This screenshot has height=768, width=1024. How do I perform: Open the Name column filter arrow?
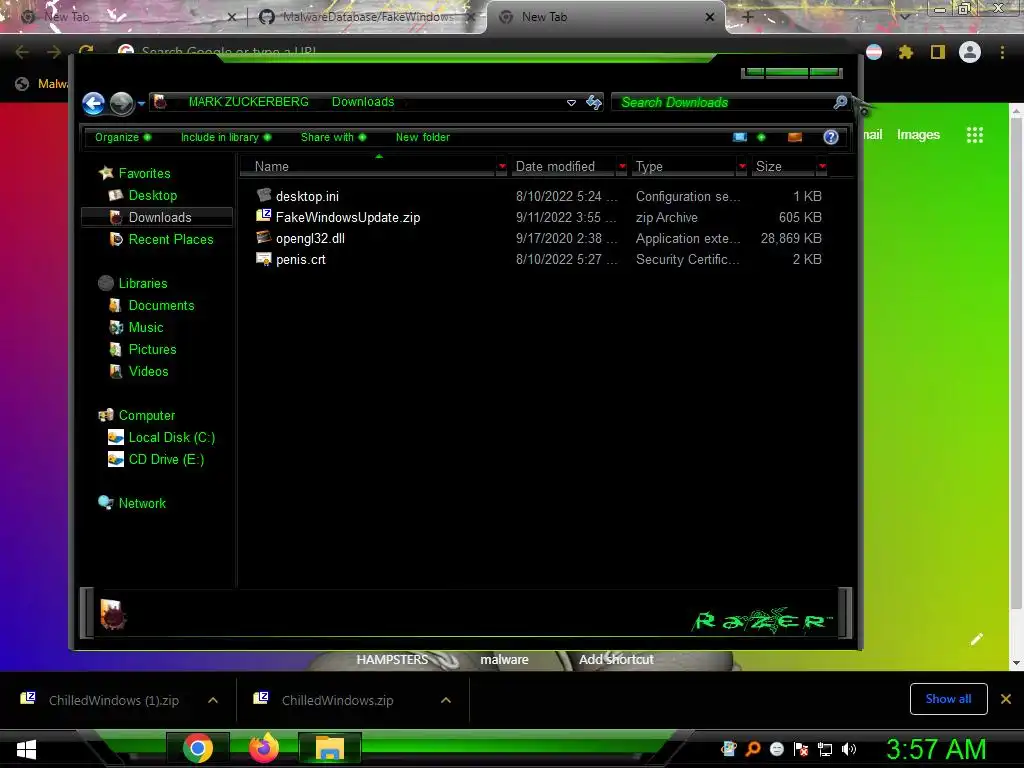tap(502, 167)
